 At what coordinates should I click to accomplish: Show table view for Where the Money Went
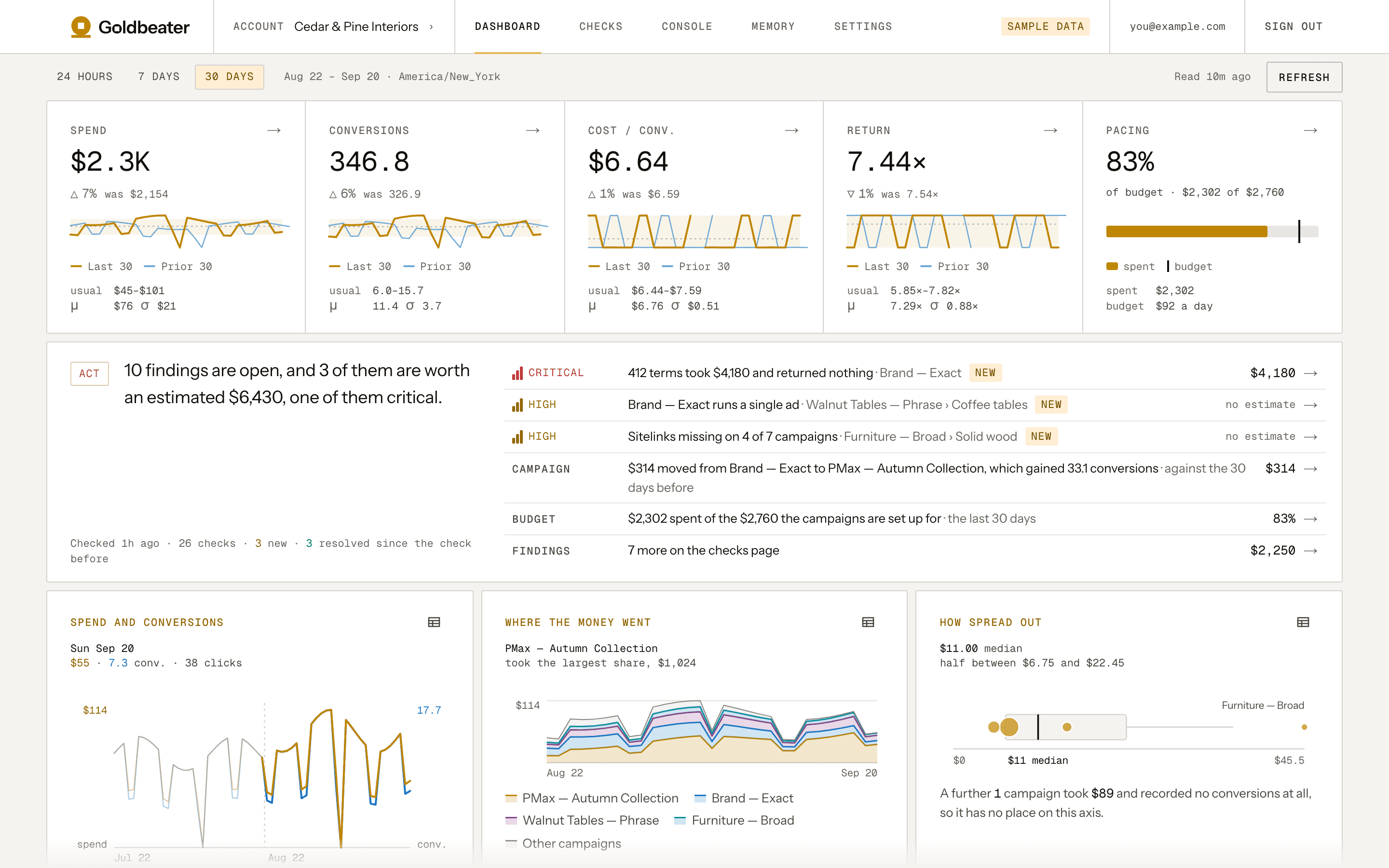pyautogui.click(x=868, y=622)
